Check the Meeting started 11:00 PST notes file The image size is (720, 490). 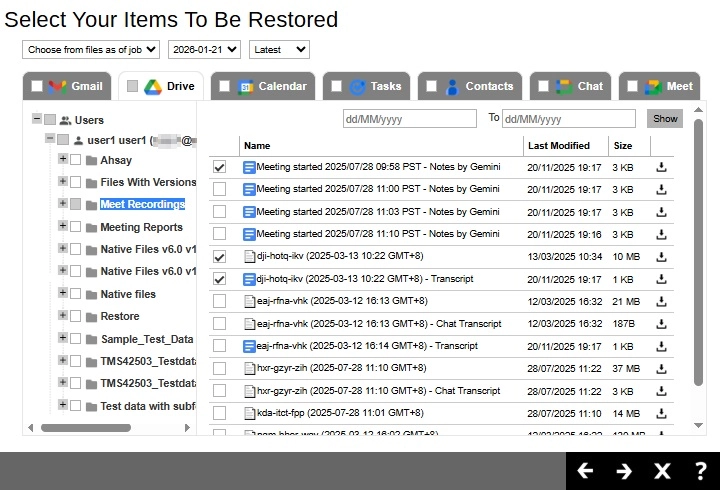tap(219, 189)
